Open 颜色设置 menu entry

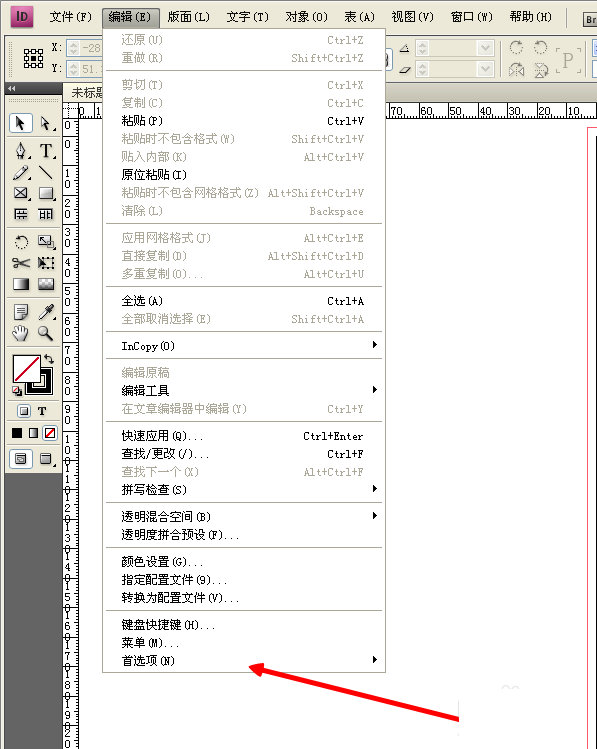click(x=244, y=562)
